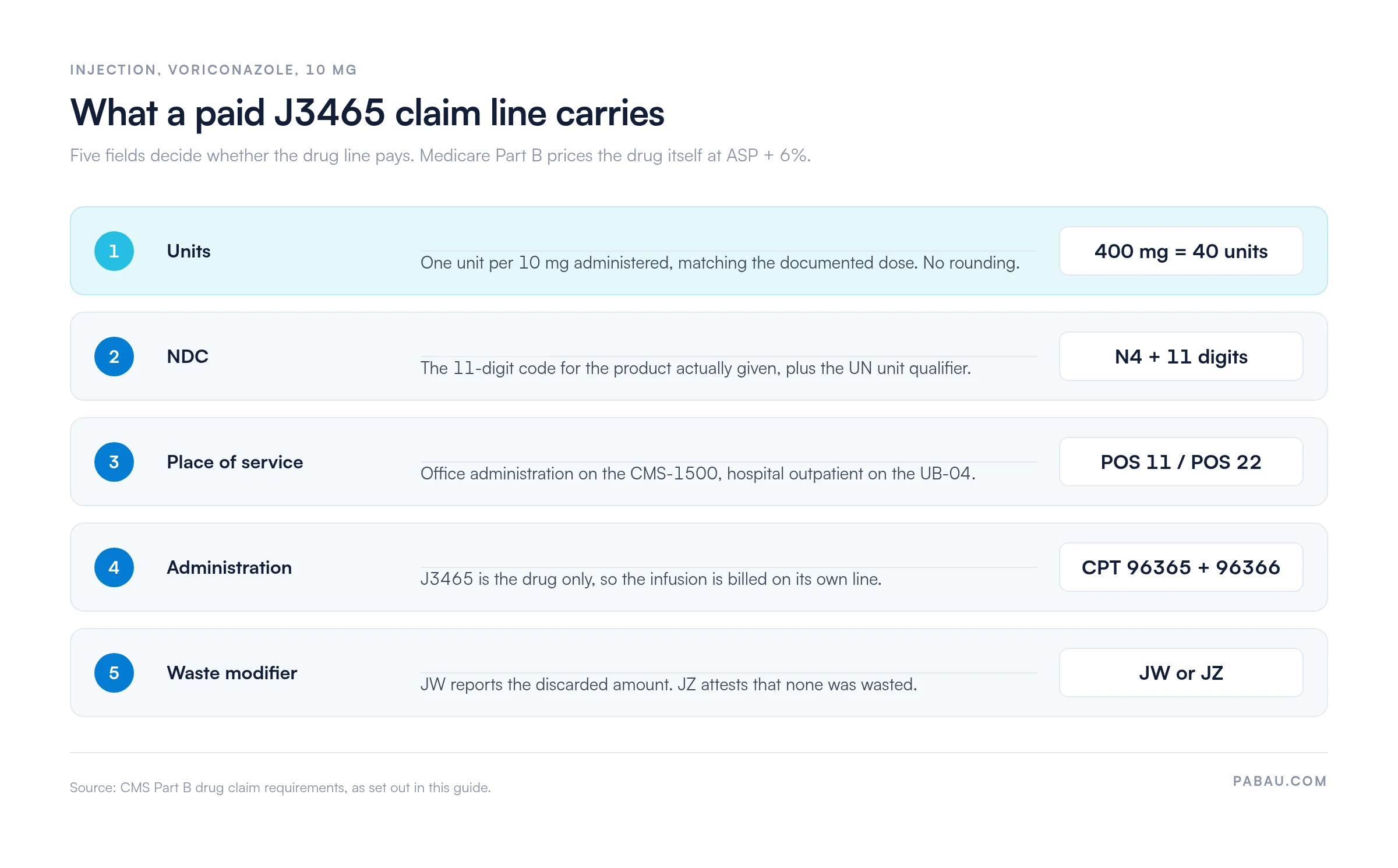1398x868 pixels.
Task: Click the CMS Part B source note
Action: 280,788
